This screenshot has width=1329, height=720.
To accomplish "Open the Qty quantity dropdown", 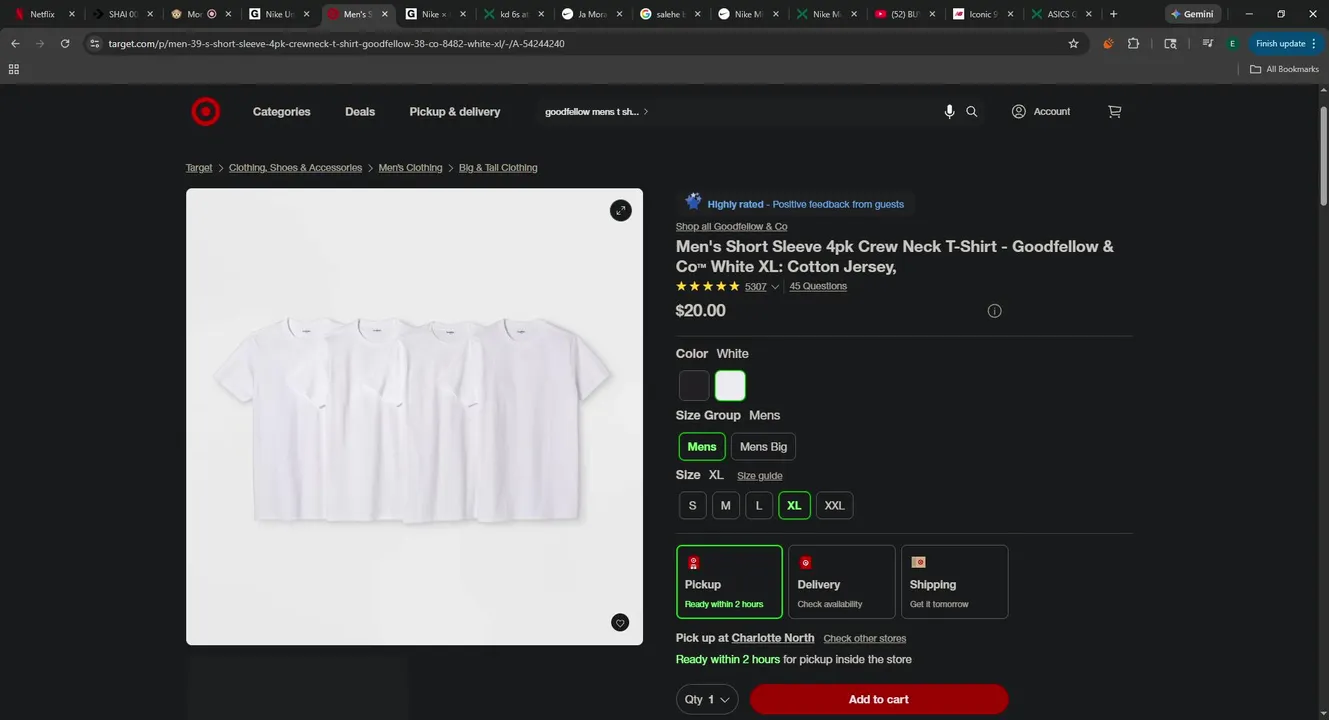I will (x=707, y=699).
